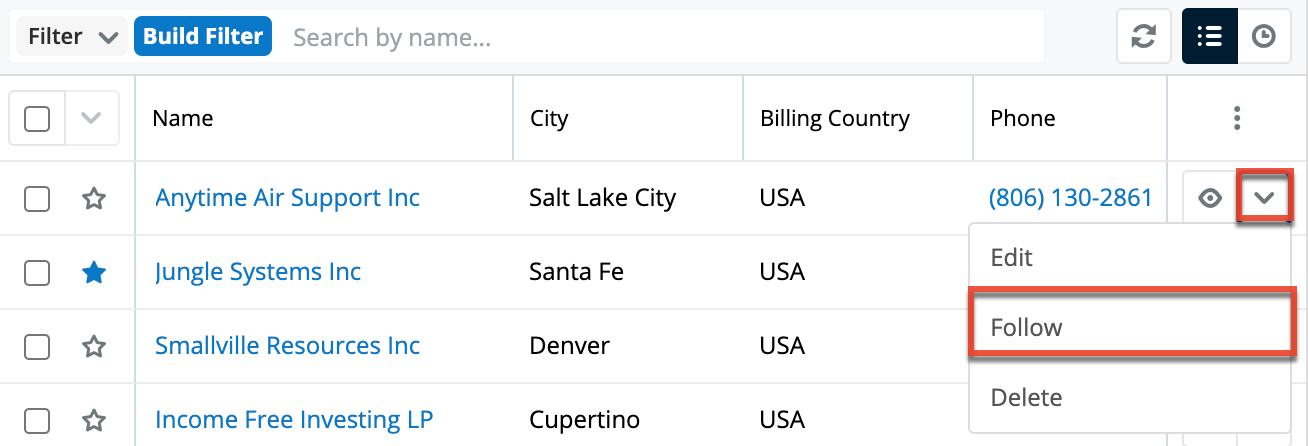Expand the Filter dropdown
Screen dimensions: 1308x446
[72, 37]
